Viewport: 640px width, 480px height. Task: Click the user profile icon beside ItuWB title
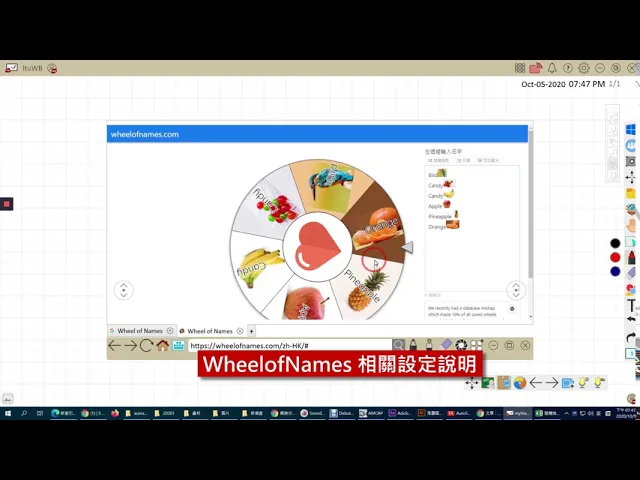(52, 69)
